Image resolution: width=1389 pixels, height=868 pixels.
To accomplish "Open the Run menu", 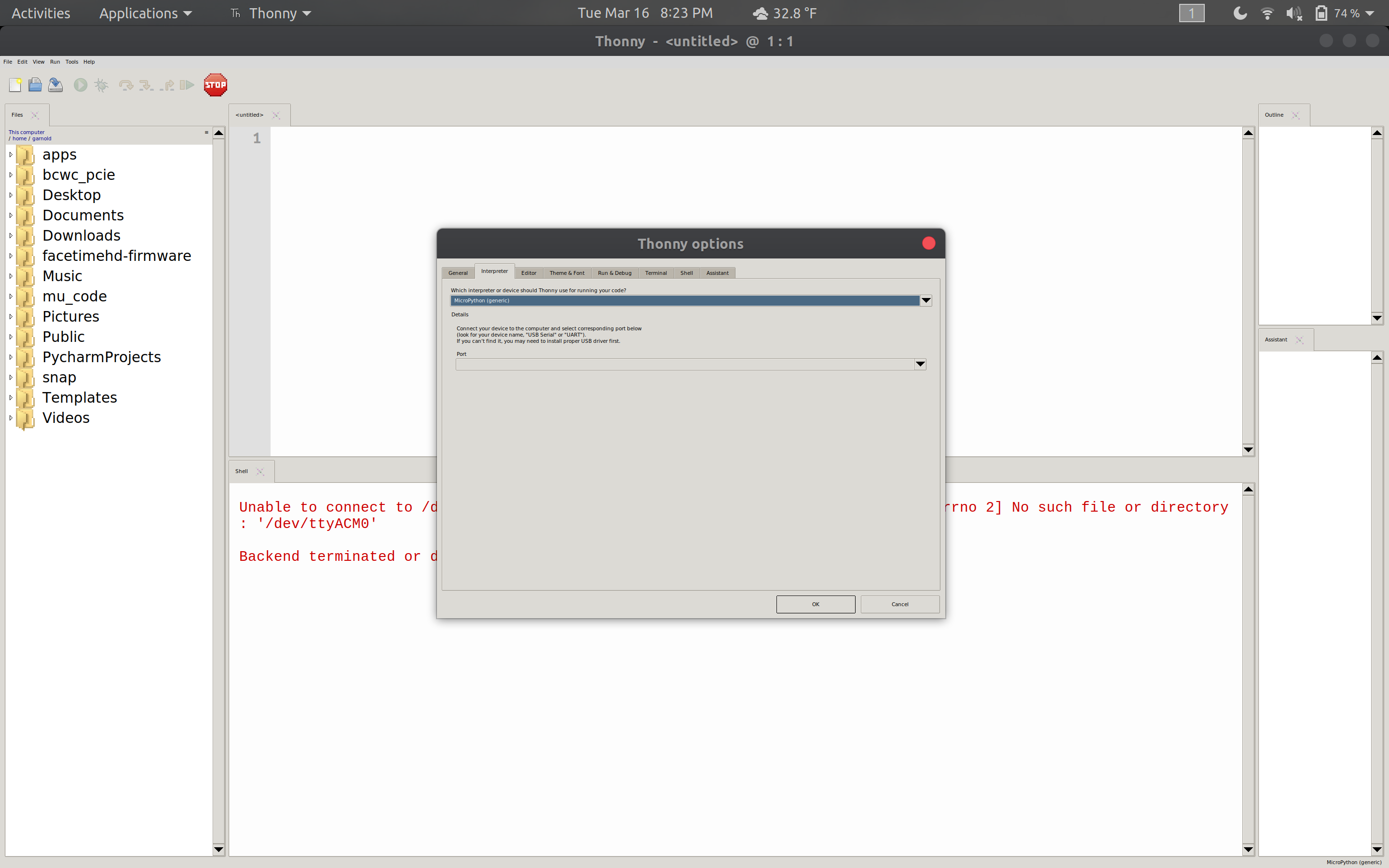I will point(55,62).
